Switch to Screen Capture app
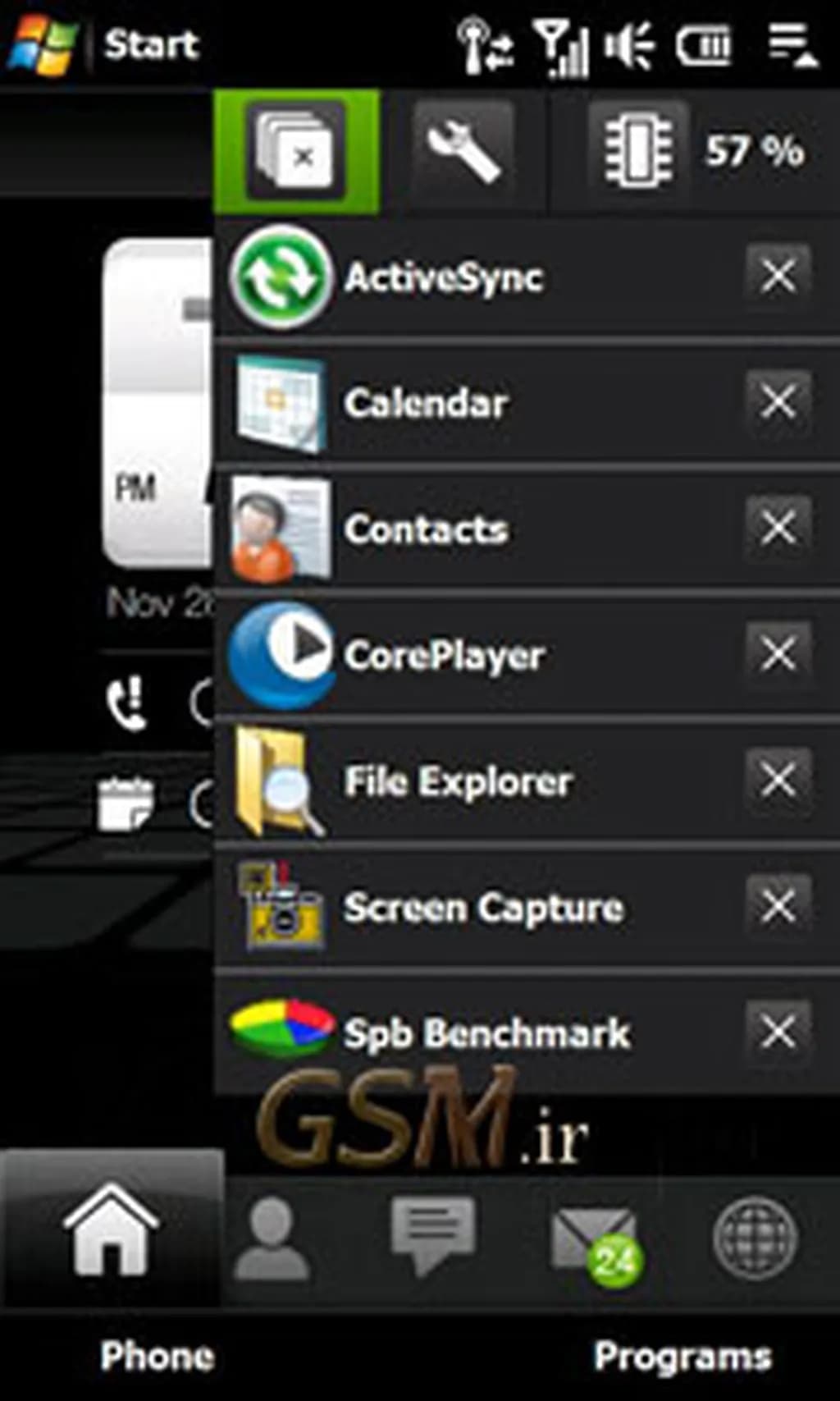 click(x=482, y=908)
